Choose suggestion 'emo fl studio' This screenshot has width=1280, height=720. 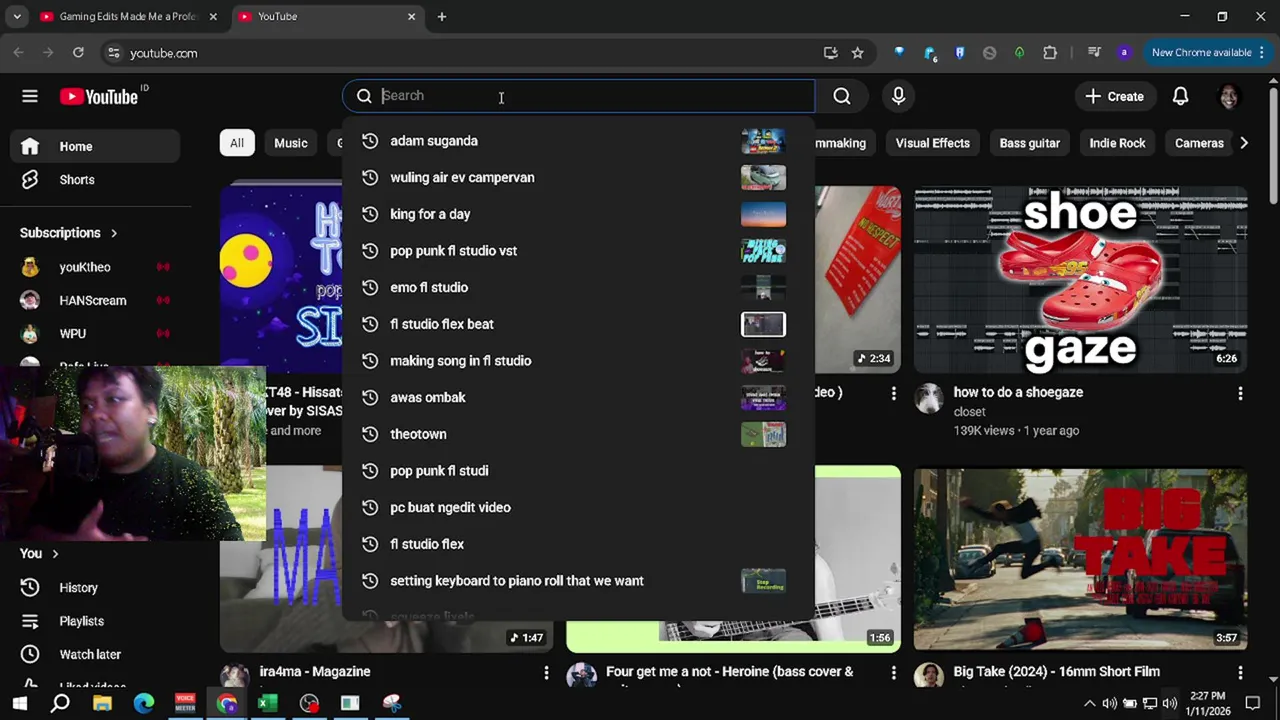pyautogui.click(x=578, y=288)
